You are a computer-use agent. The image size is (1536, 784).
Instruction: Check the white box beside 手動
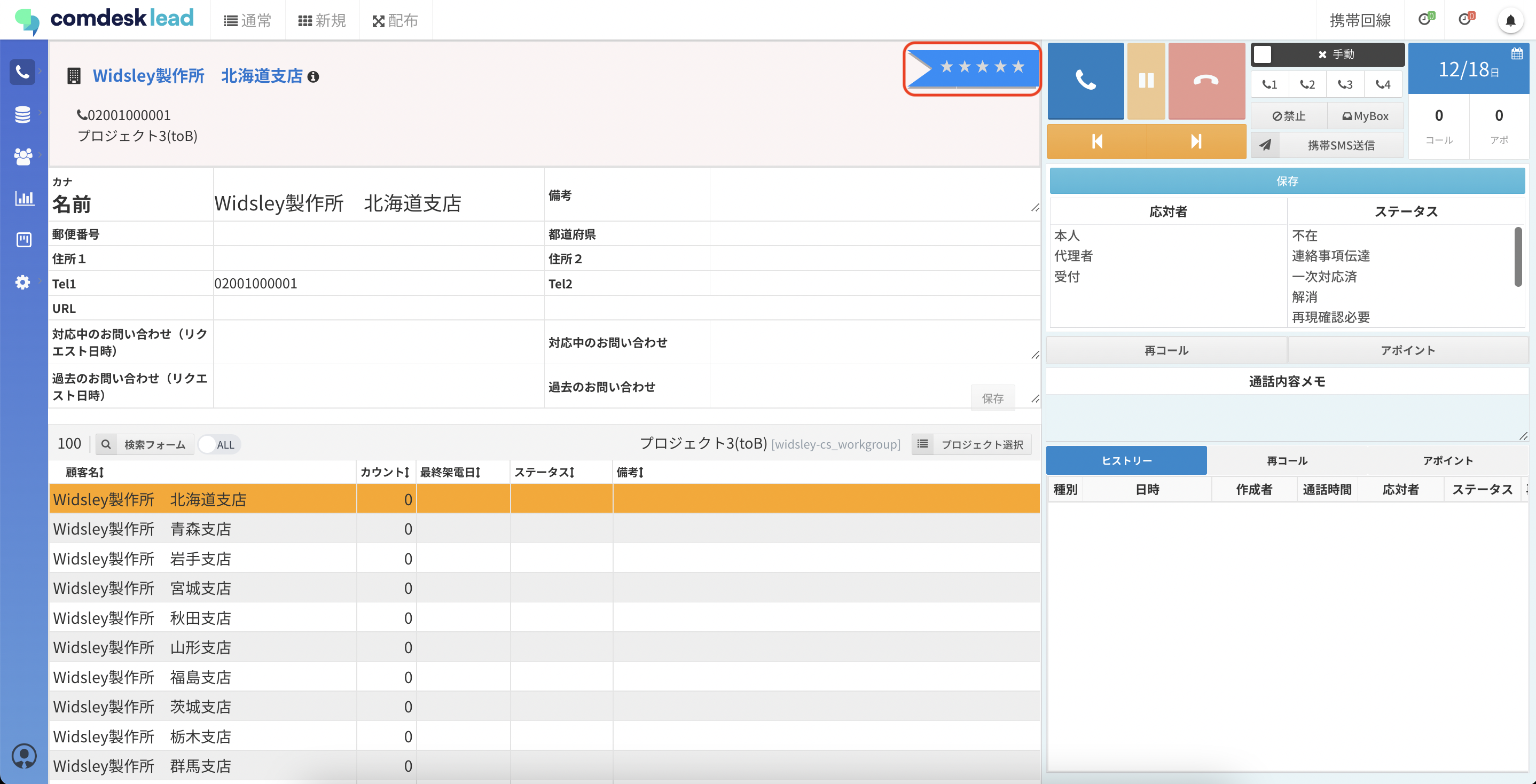[x=1263, y=54]
